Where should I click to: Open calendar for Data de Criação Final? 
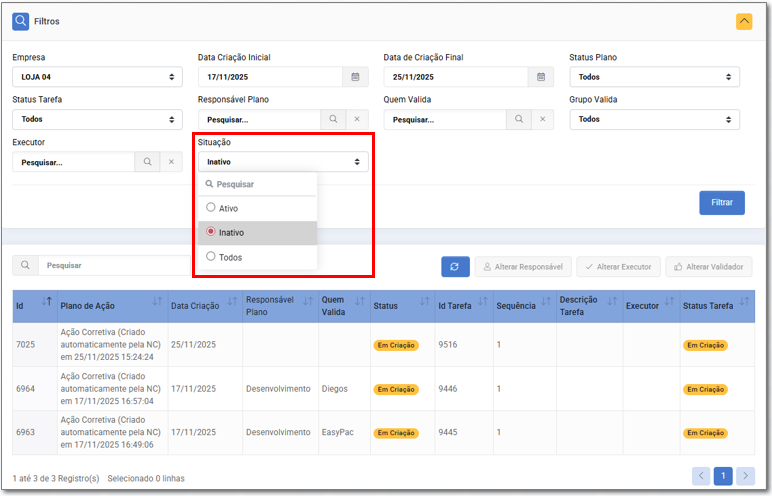(540, 77)
